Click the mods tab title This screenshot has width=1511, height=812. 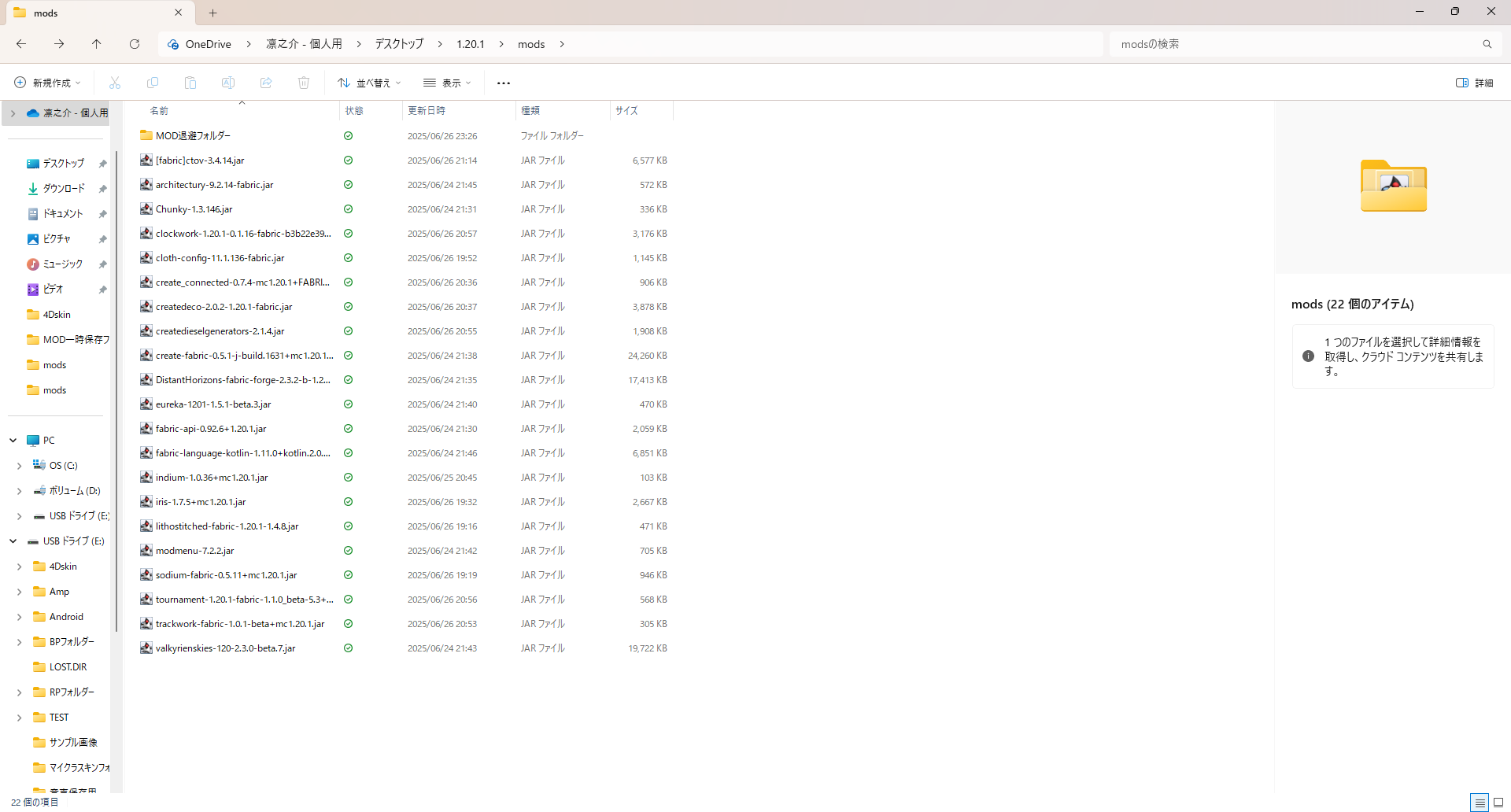point(46,13)
